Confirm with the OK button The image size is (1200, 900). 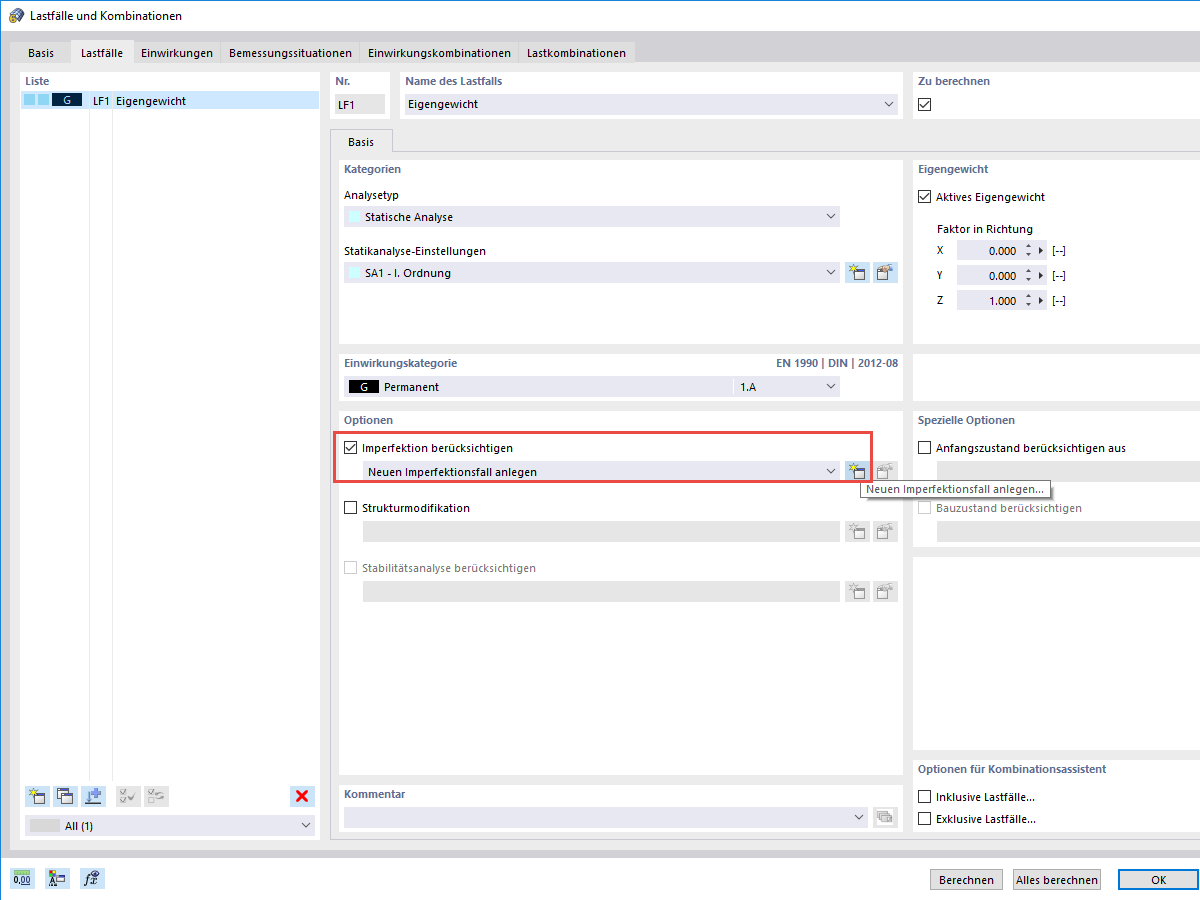[1158, 880]
